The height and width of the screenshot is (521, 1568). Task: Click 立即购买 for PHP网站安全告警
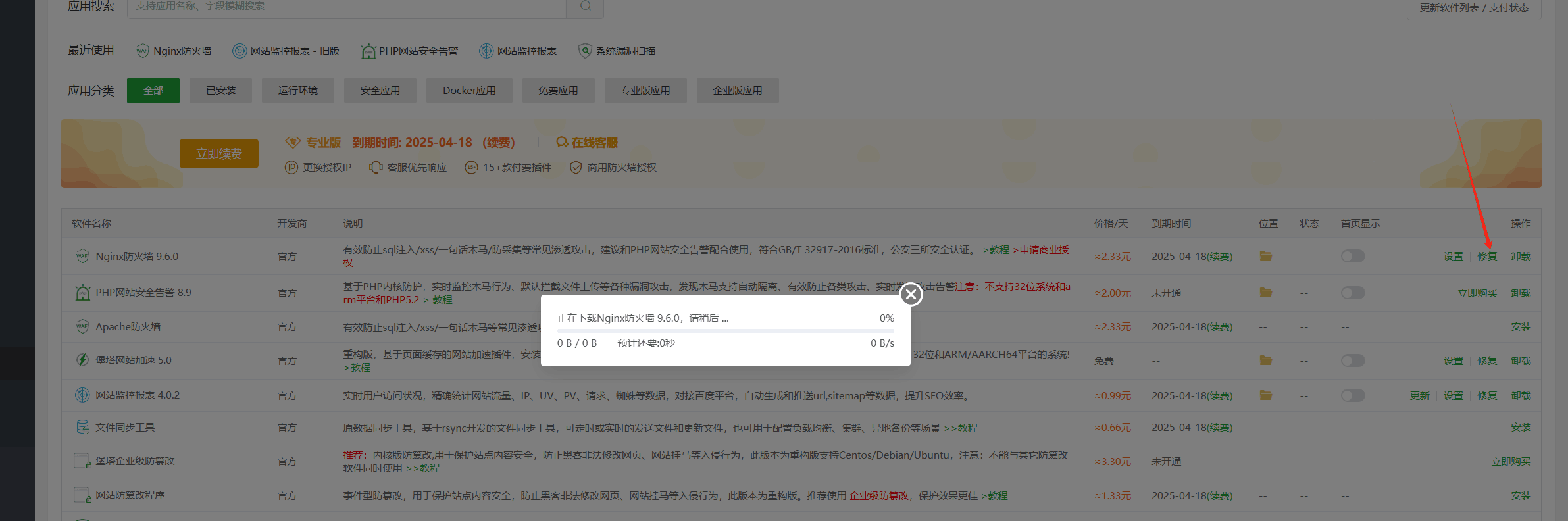coord(1477,293)
